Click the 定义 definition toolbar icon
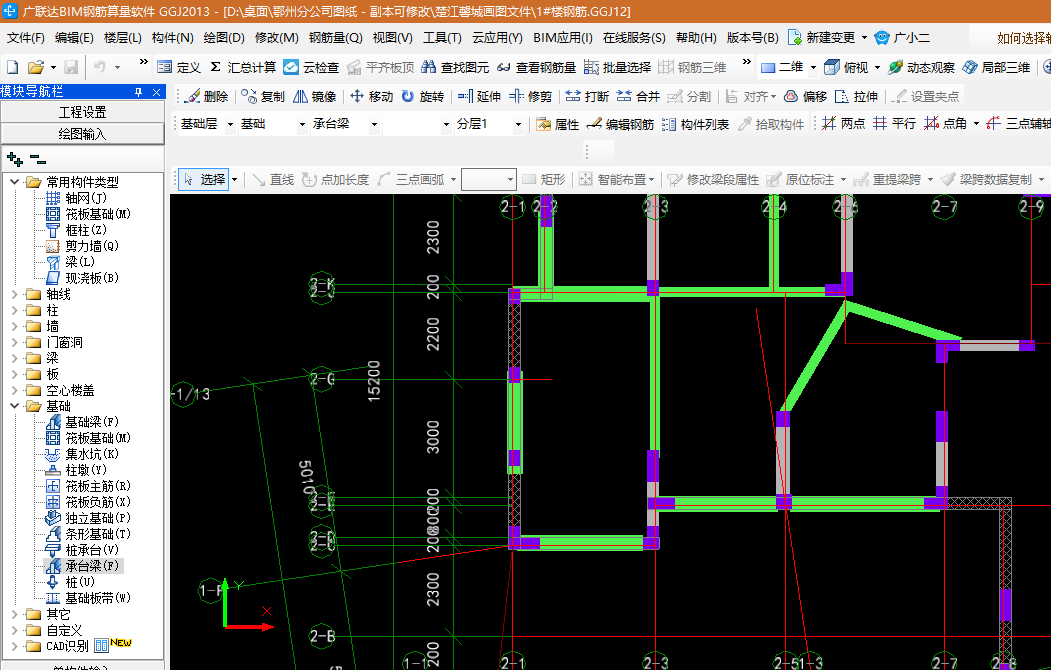 pyautogui.click(x=179, y=67)
